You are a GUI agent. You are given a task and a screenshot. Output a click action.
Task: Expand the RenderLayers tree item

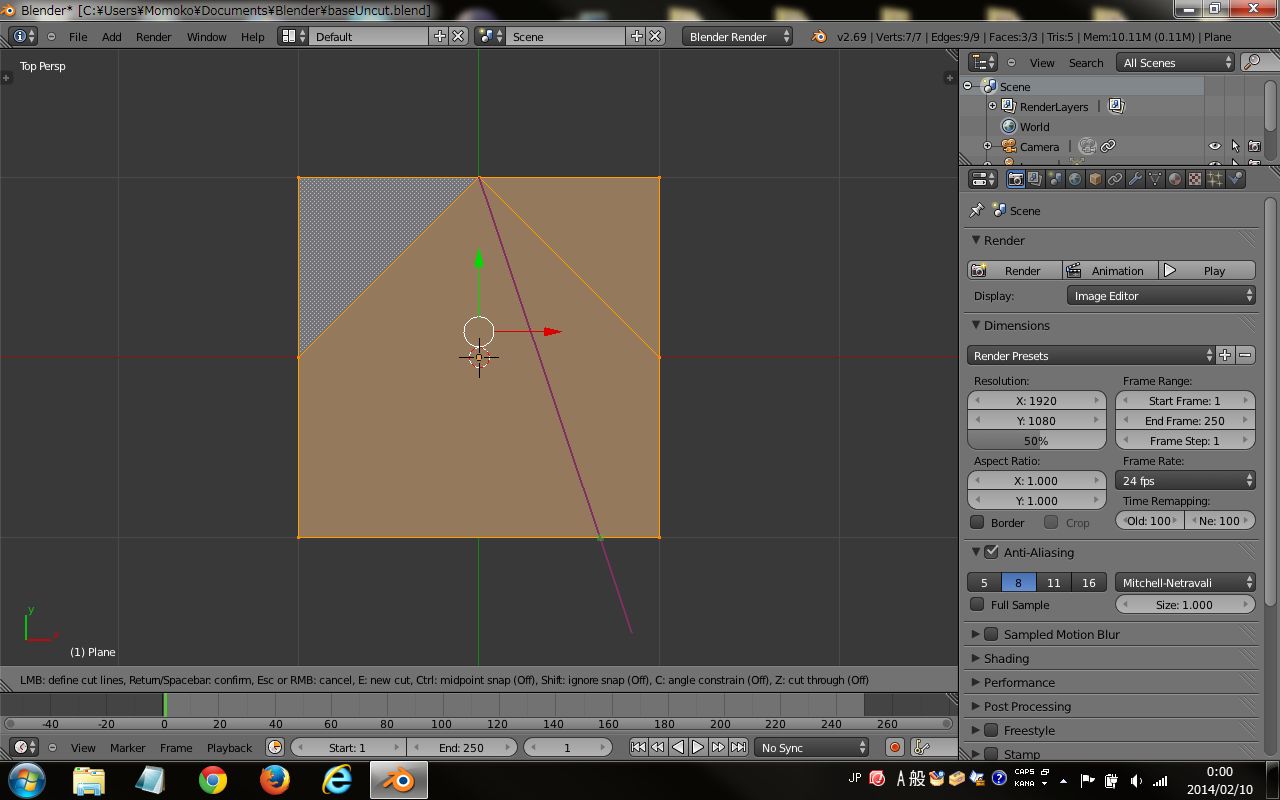click(x=992, y=106)
